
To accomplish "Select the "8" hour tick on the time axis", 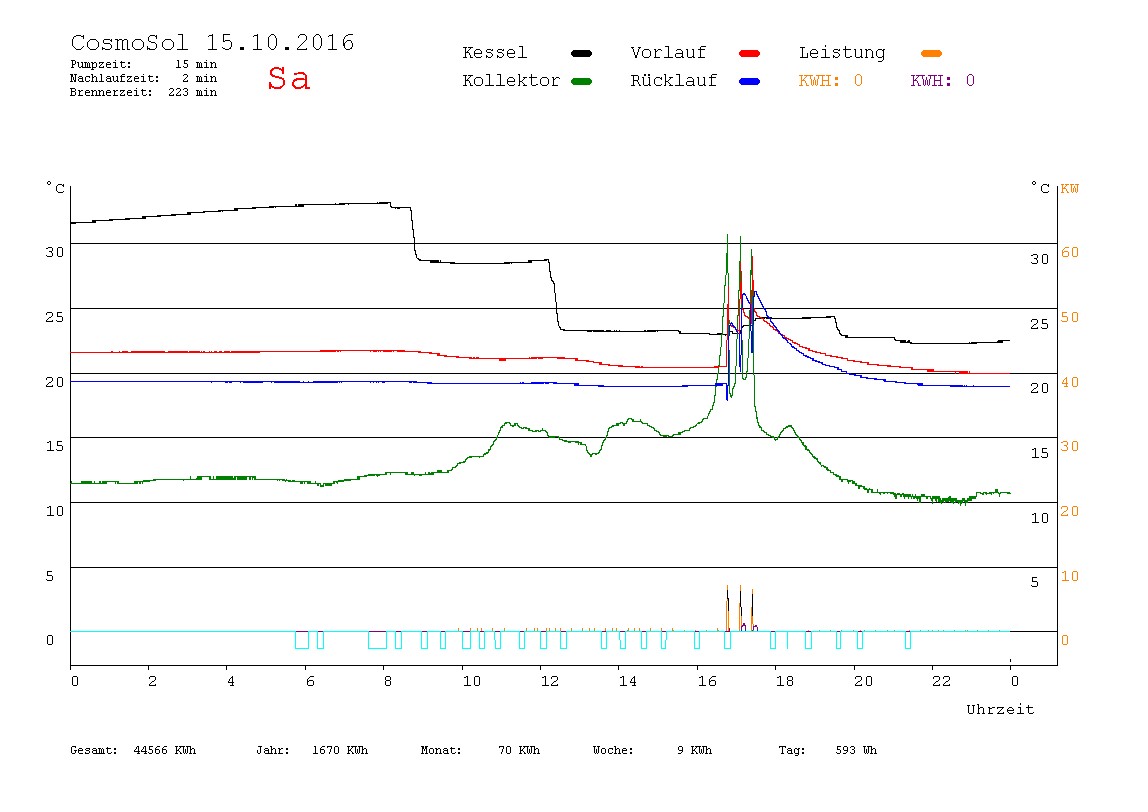I will click(387, 682).
